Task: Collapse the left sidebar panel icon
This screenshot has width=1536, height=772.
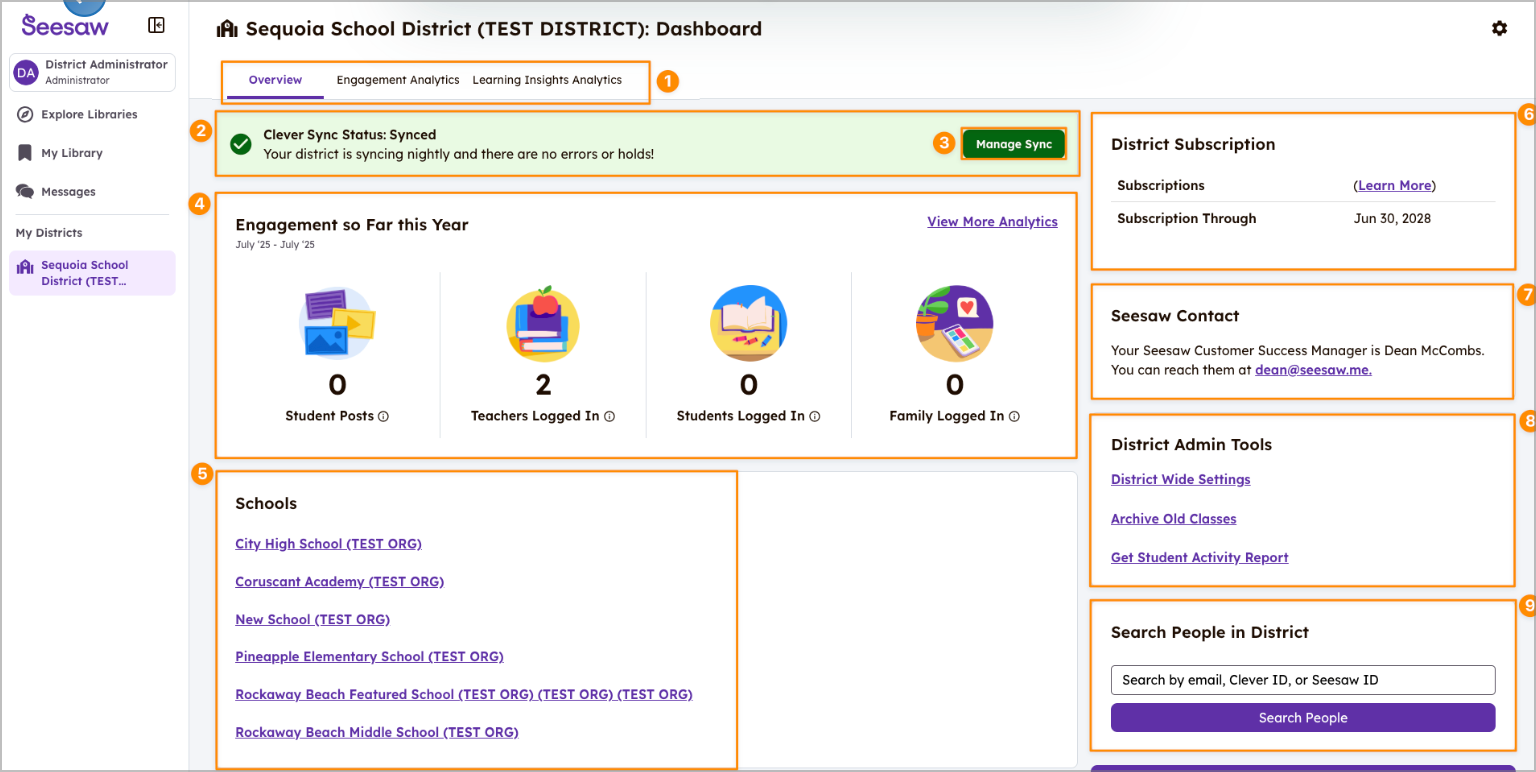Action: [x=156, y=26]
